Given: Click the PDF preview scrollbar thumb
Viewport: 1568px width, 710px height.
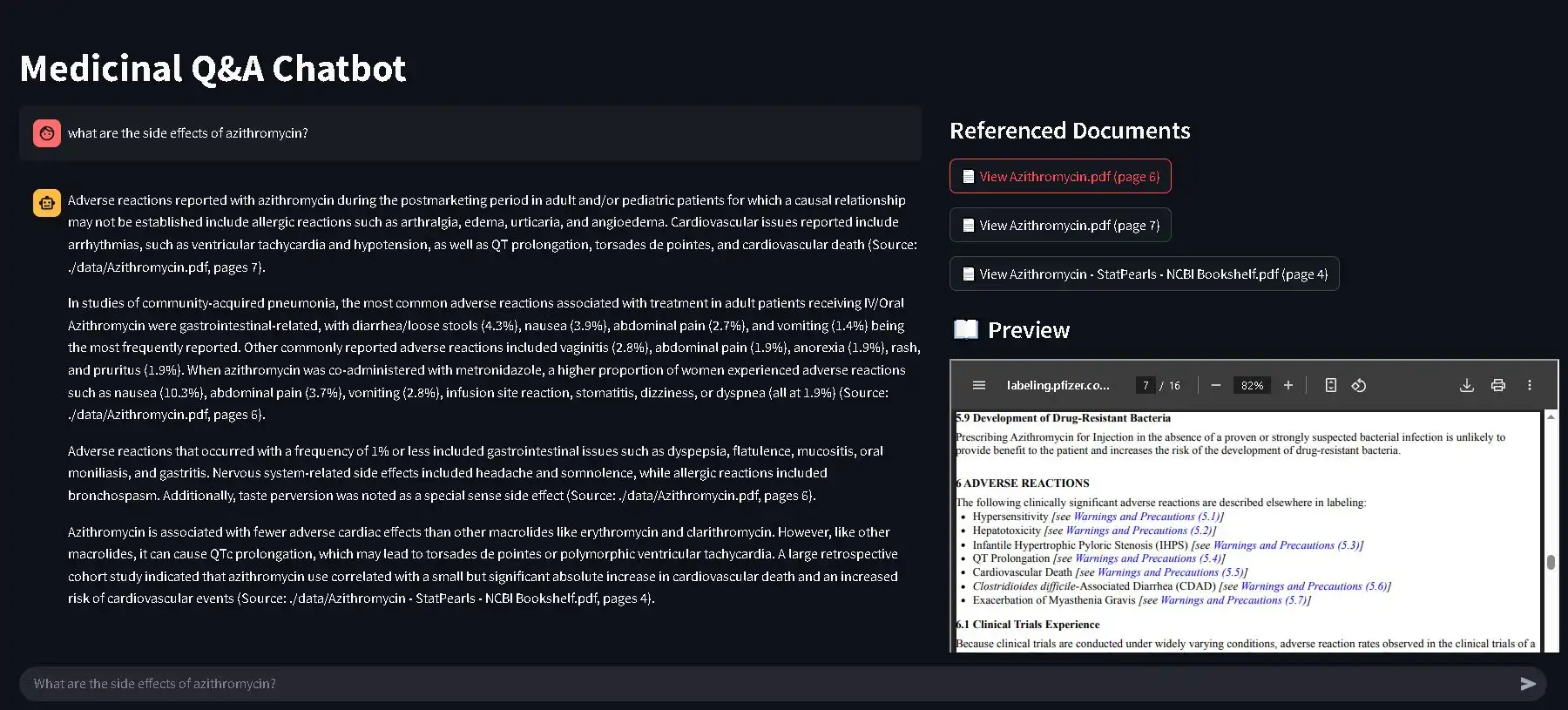Looking at the screenshot, I should tap(1551, 562).
